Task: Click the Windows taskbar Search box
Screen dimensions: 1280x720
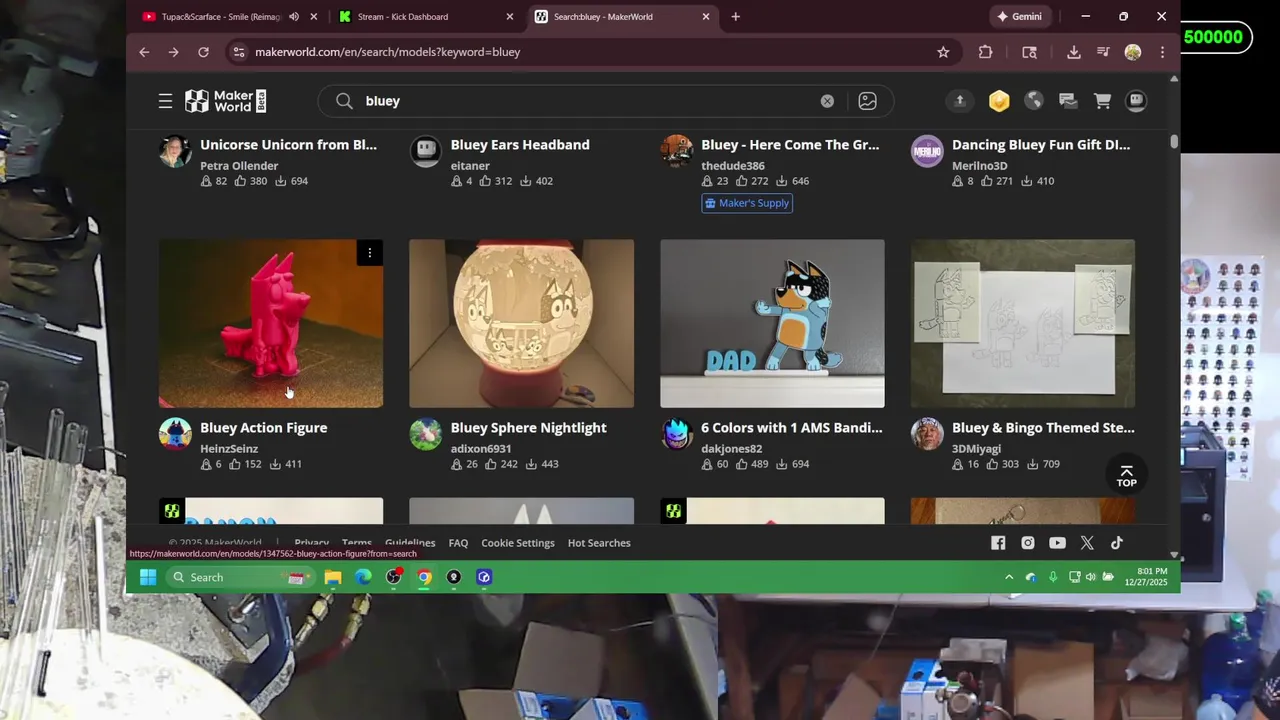Action: click(239, 577)
